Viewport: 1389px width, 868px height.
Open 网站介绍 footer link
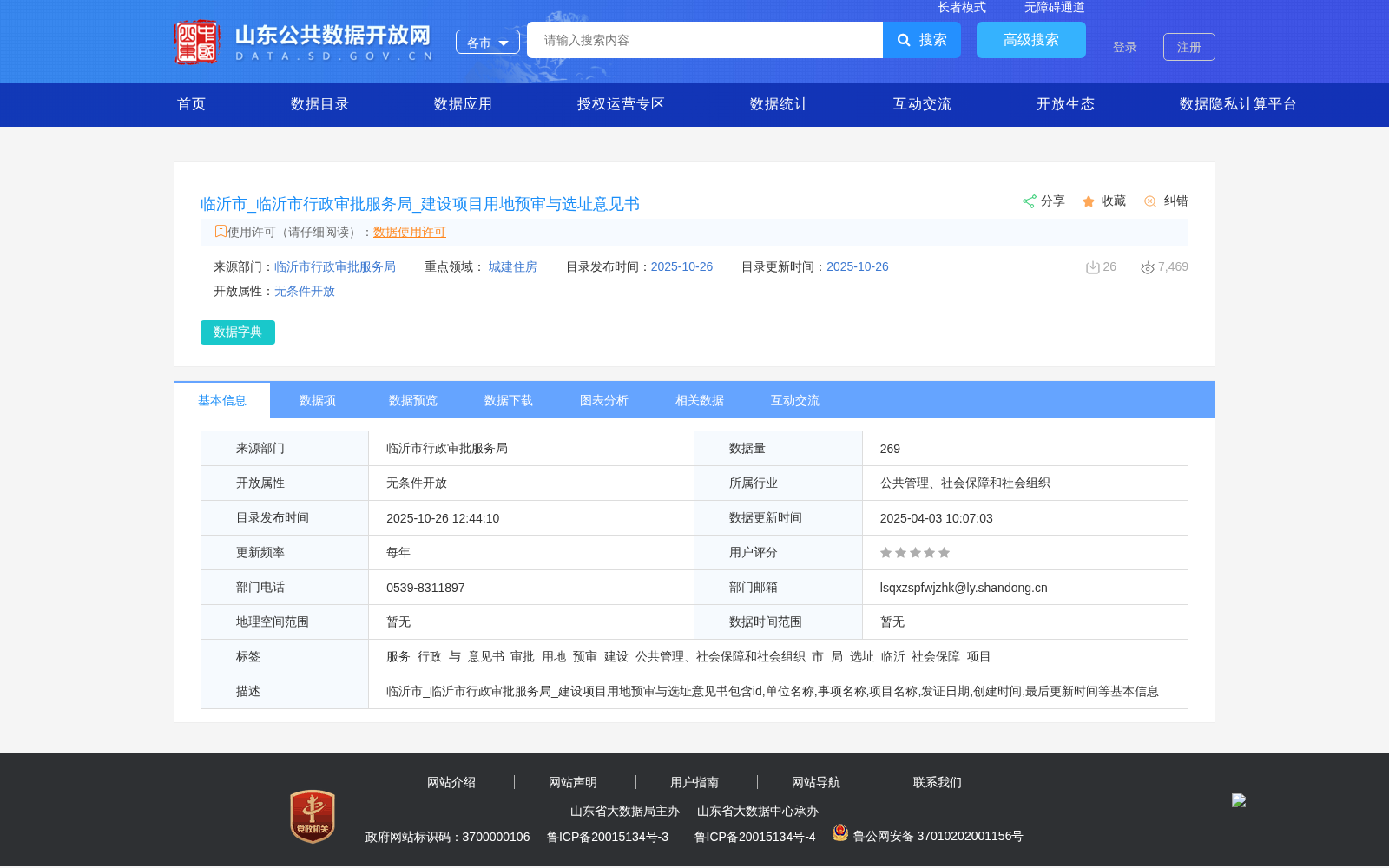click(x=451, y=782)
